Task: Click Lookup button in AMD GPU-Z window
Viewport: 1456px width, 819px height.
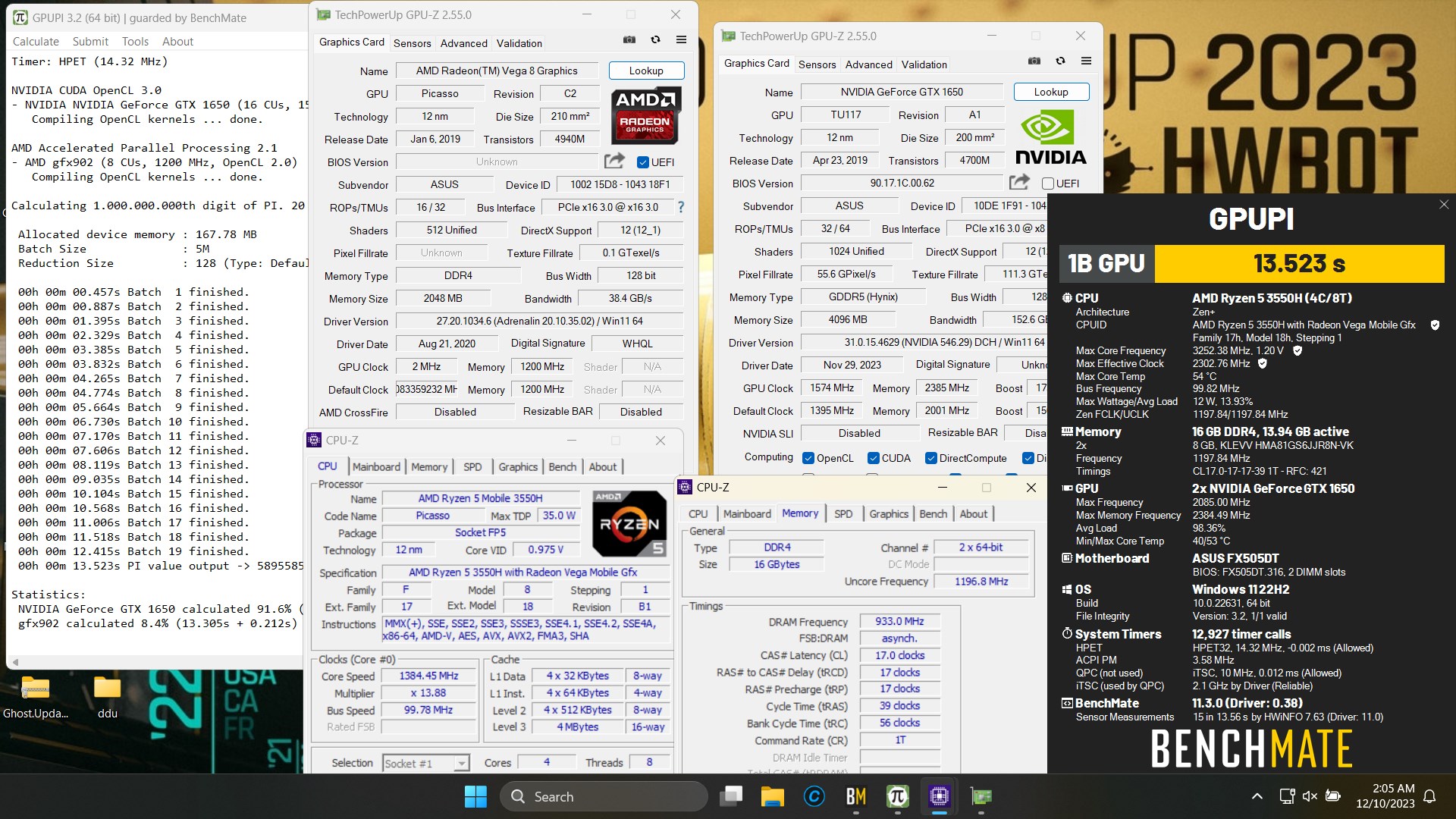Action: (646, 71)
